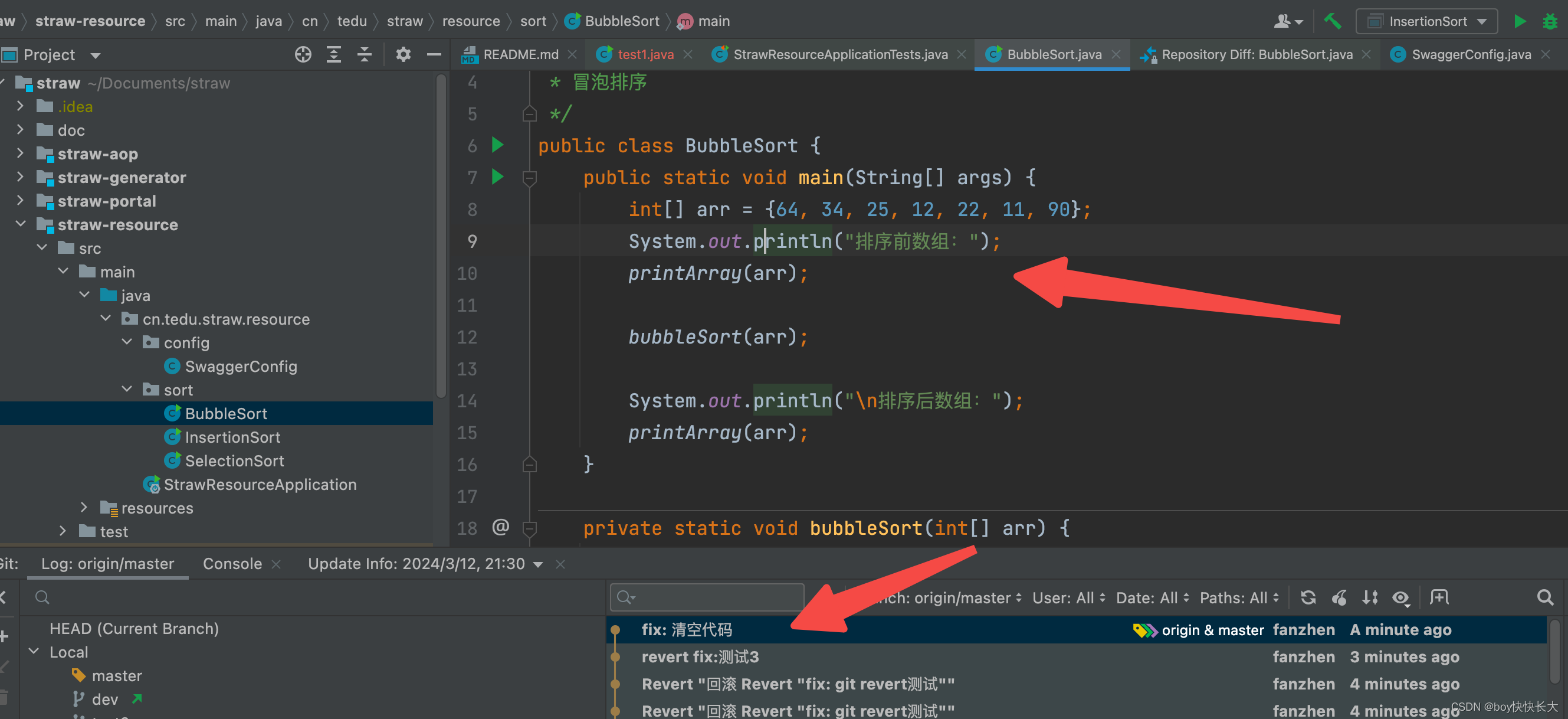Expand the straw-portal module
The image size is (1568, 719).
pos(20,201)
